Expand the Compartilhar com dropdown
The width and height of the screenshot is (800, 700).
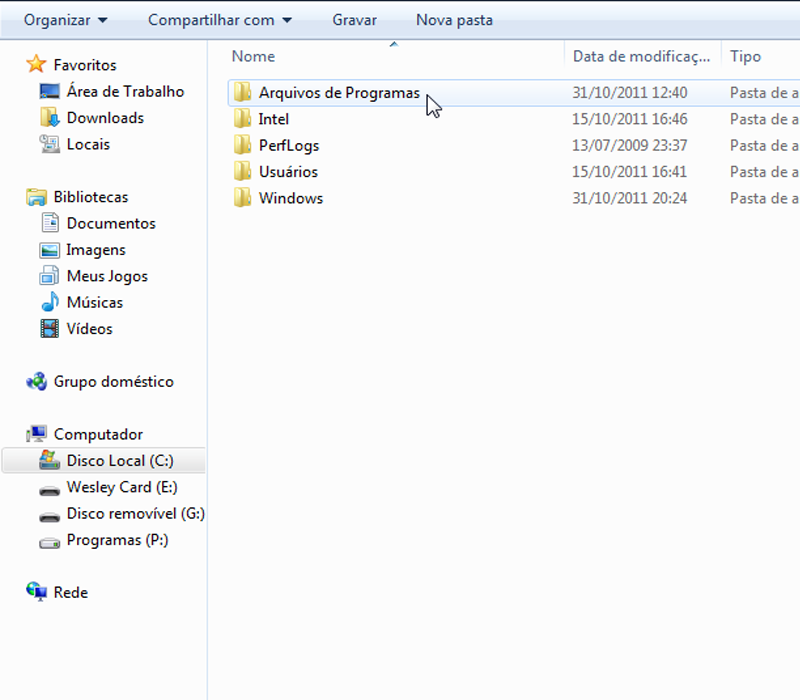[x=219, y=20]
